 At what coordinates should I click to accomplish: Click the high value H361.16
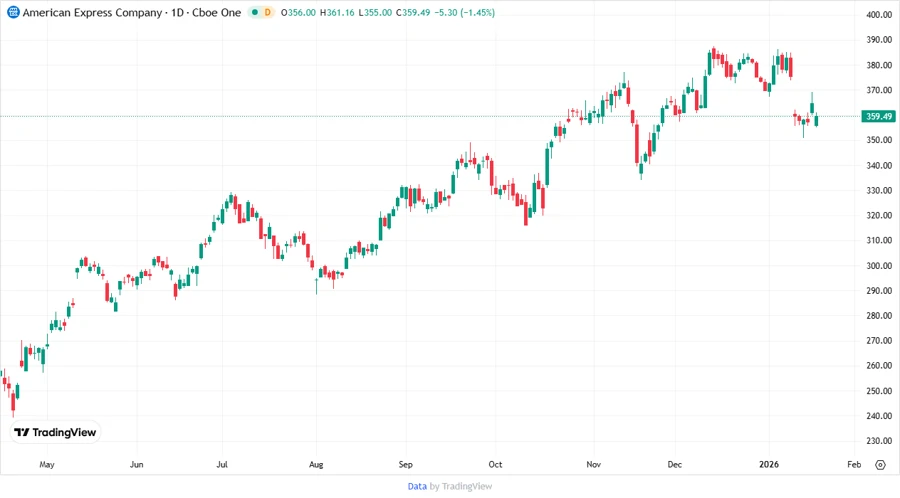coord(337,13)
